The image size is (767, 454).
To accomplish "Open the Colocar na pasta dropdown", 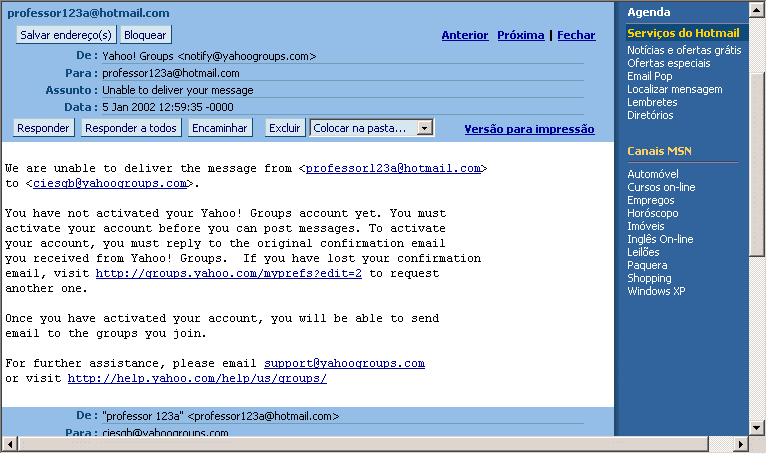I will (x=371, y=128).
